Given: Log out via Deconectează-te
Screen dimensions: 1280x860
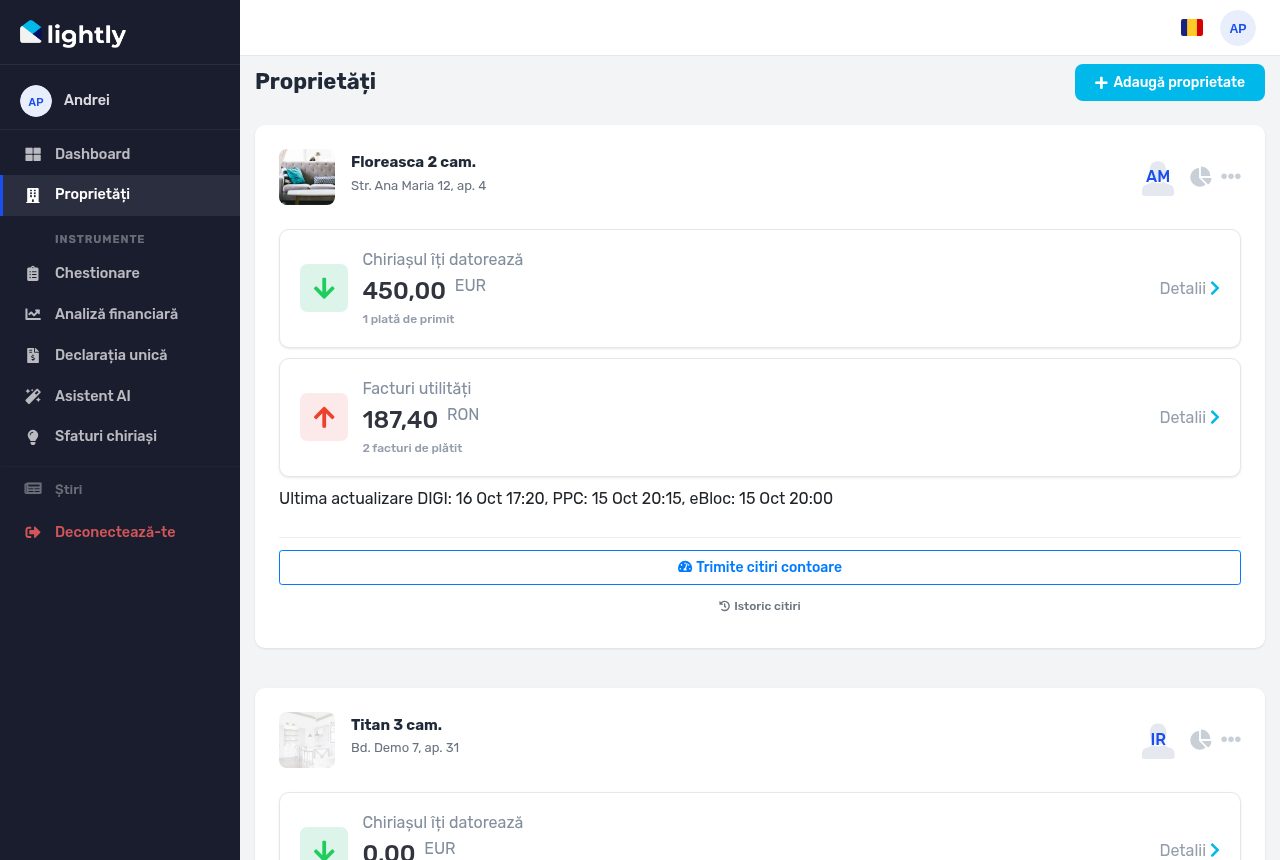Looking at the screenshot, I should coord(120,532).
